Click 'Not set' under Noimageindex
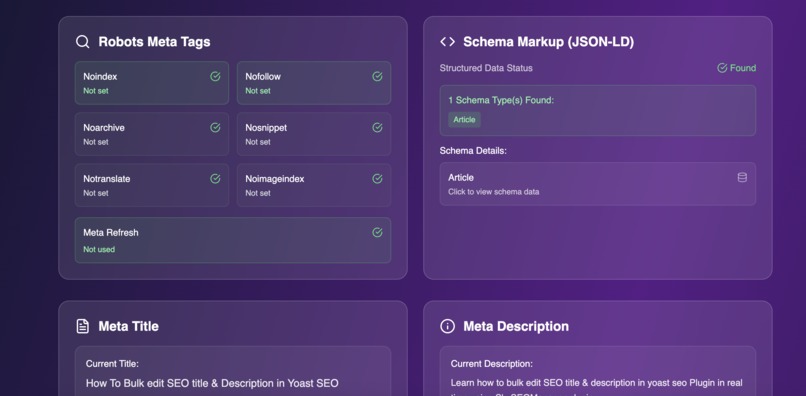This screenshot has width=806, height=396. (x=258, y=193)
